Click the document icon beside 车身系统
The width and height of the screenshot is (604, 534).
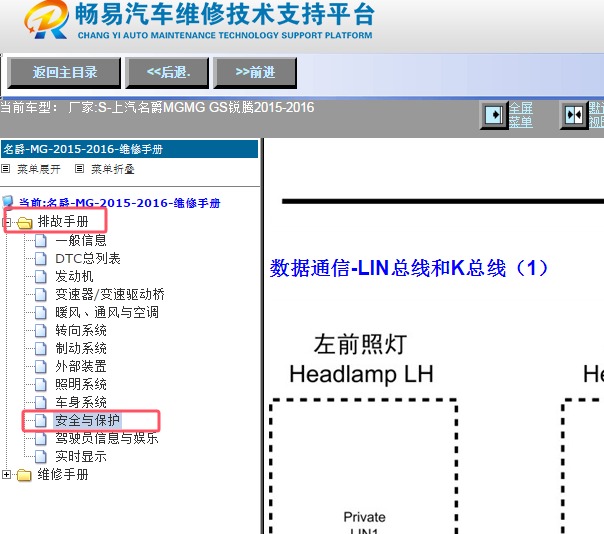click(40, 403)
